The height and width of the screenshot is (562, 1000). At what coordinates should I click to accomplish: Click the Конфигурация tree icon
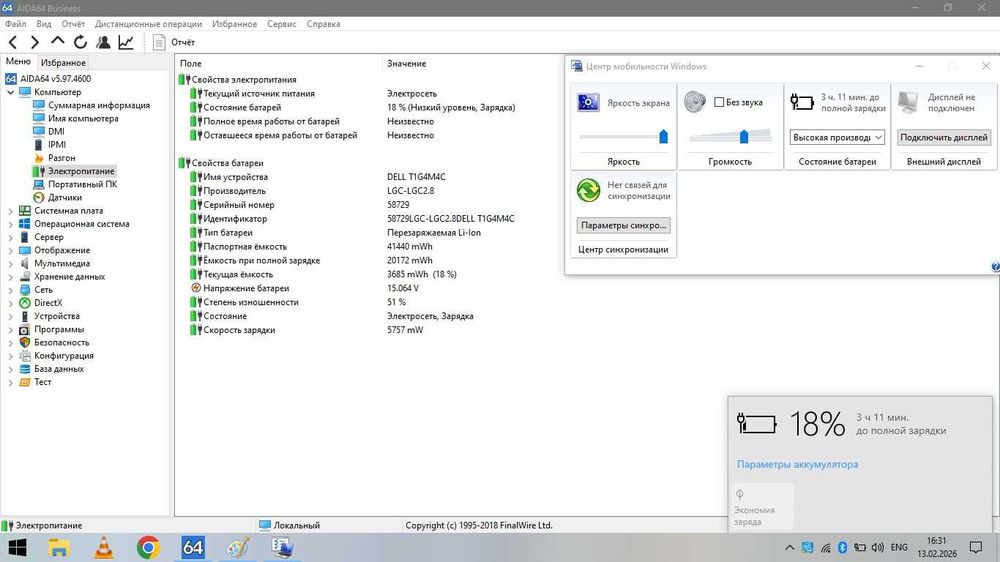(x=25, y=356)
